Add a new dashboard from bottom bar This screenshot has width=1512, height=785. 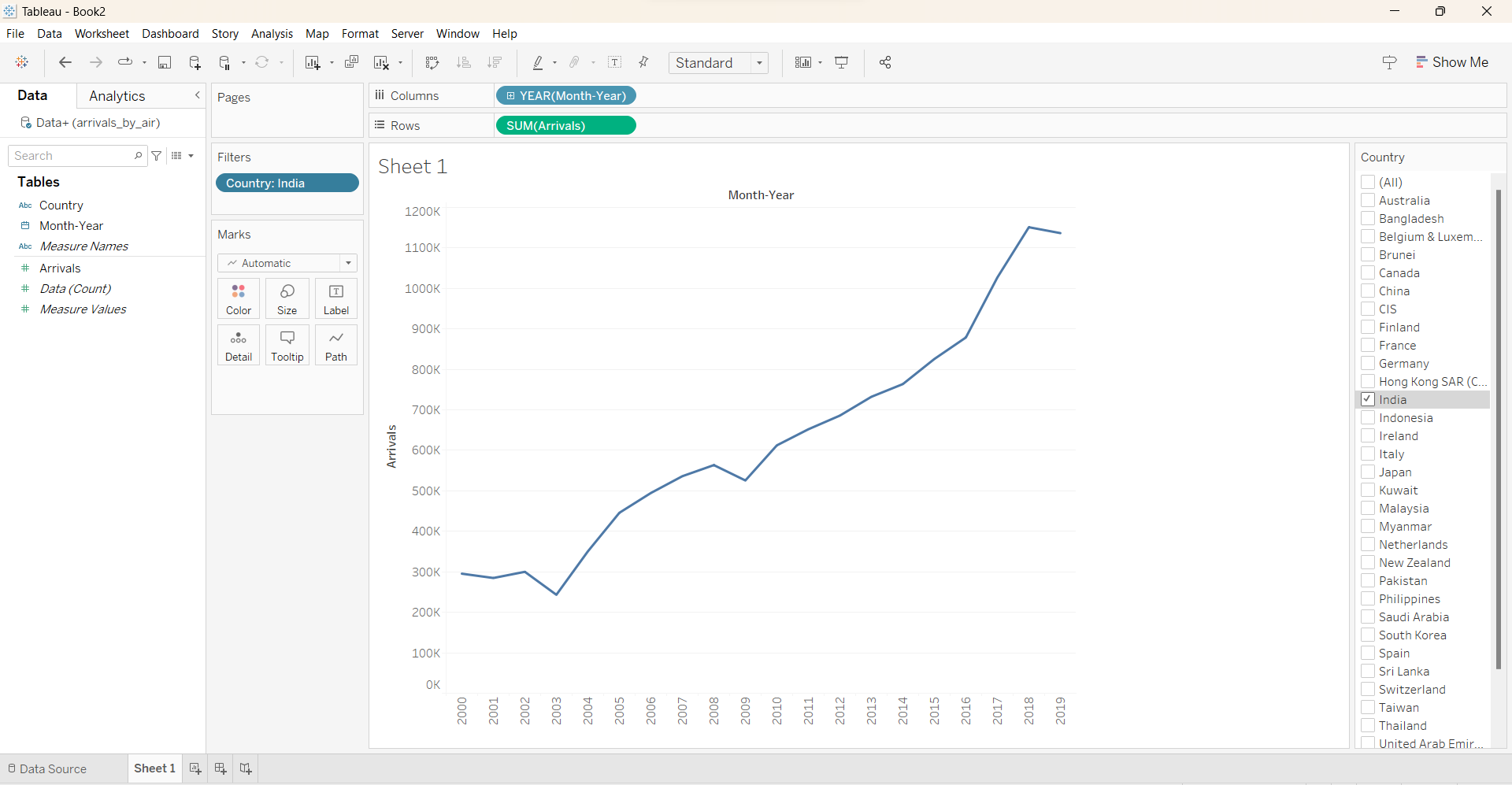(220, 768)
